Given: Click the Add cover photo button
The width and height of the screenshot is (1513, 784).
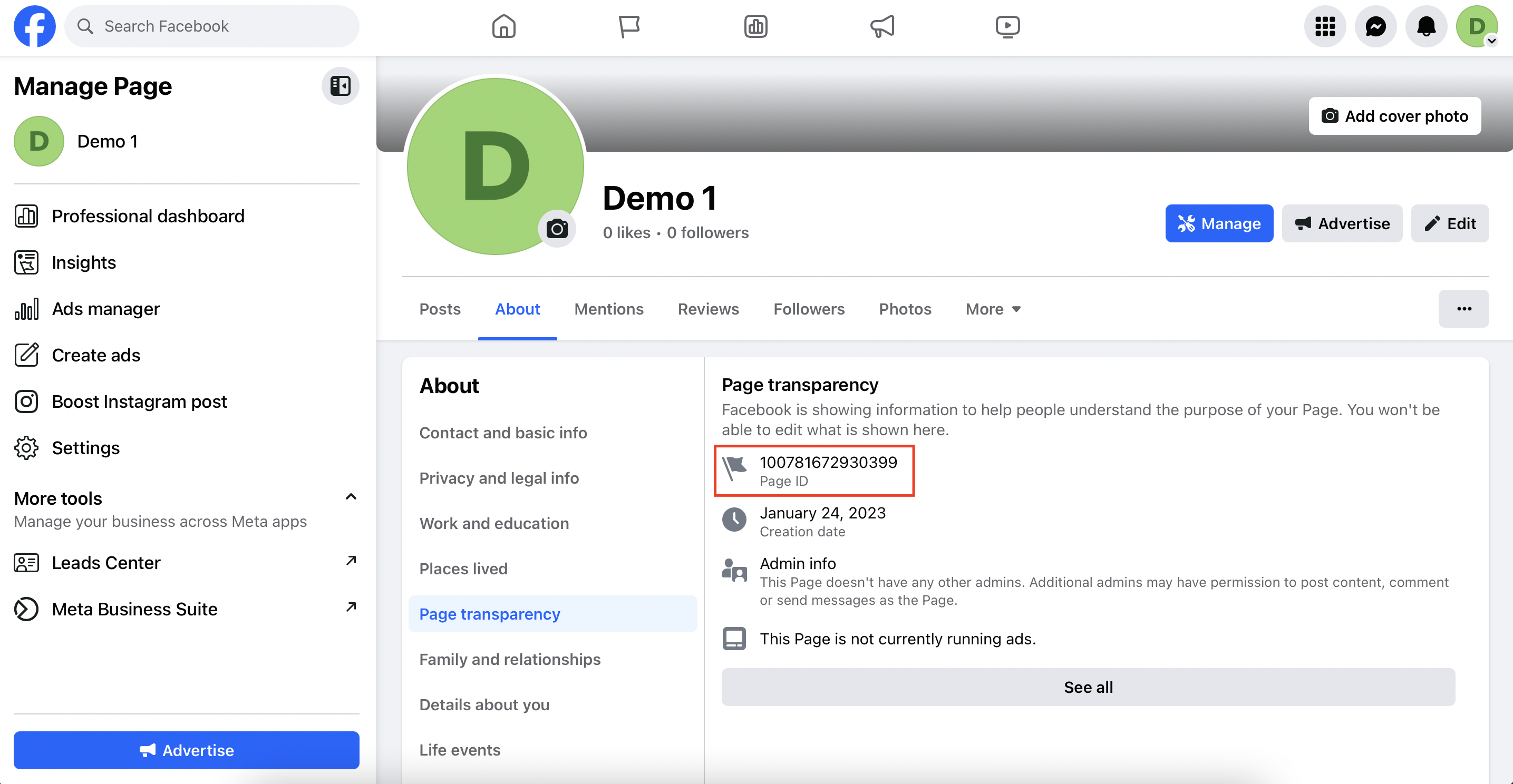Looking at the screenshot, I should 1395,116.
